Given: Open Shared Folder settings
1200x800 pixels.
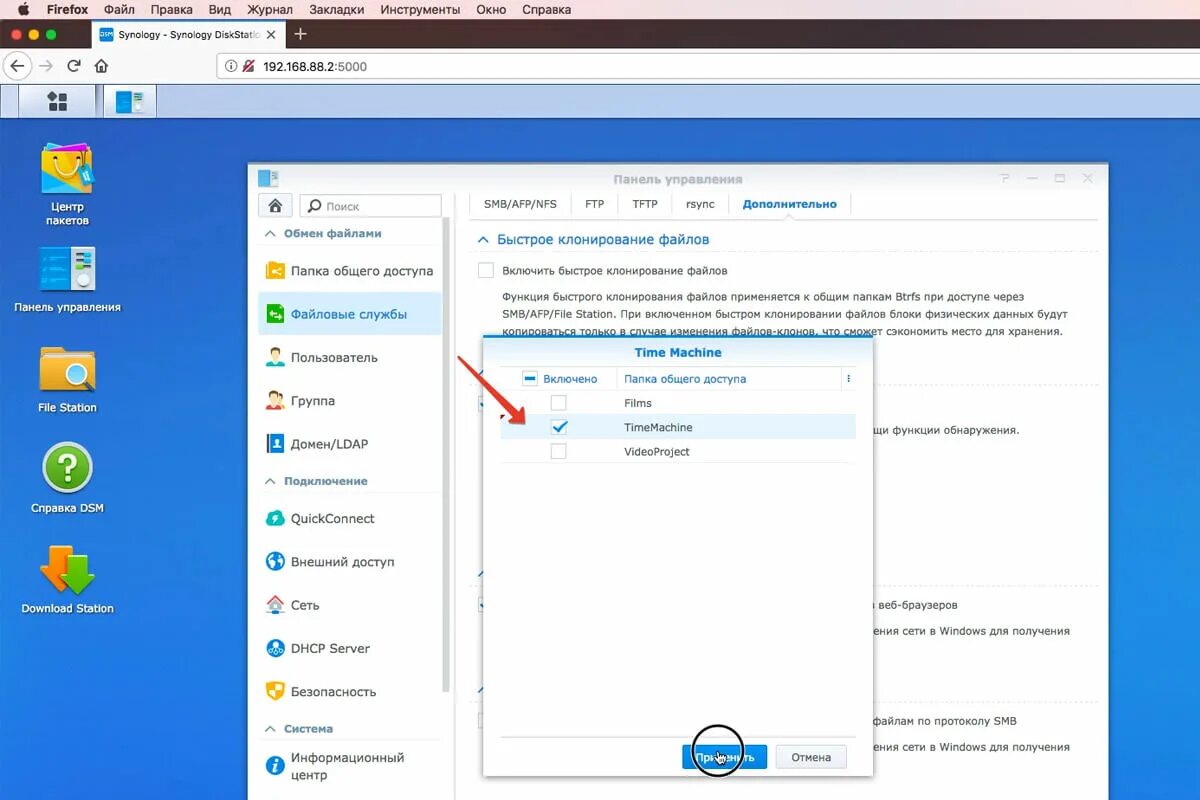Looking at the screenshot, I should 349,271.
